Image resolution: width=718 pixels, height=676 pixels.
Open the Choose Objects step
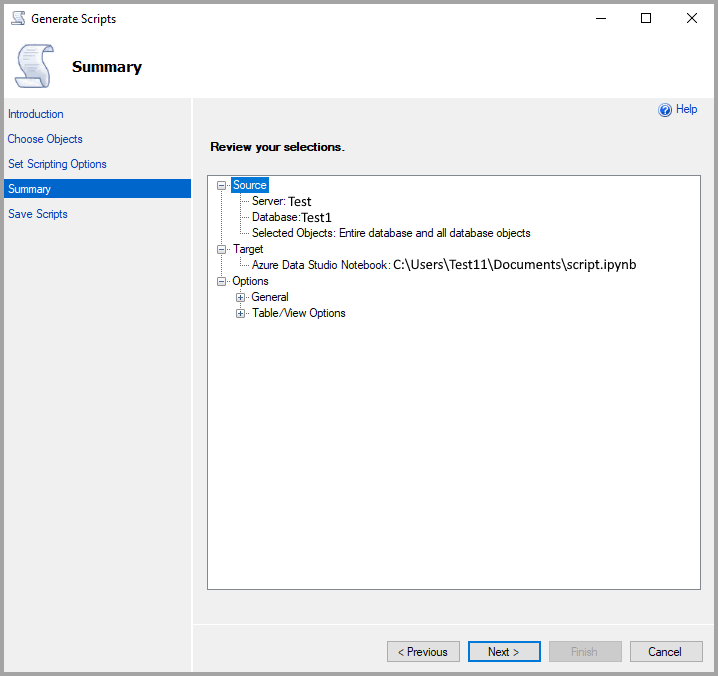coord(45,139)
